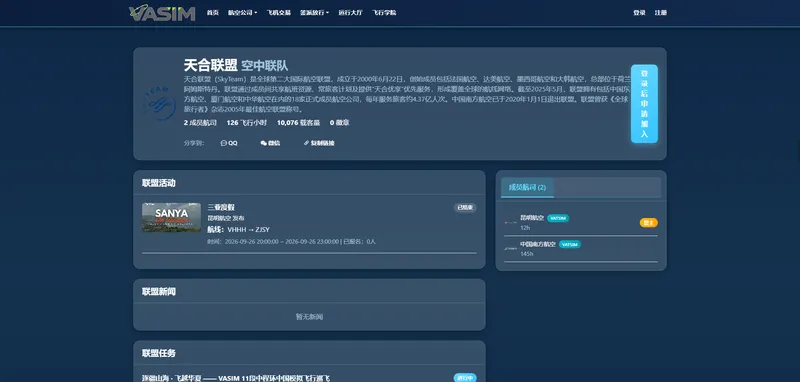The height and width of the screenshot is (382, 800).
Task: Open the SANYA event thumbnail
Action: click(171, 217)
